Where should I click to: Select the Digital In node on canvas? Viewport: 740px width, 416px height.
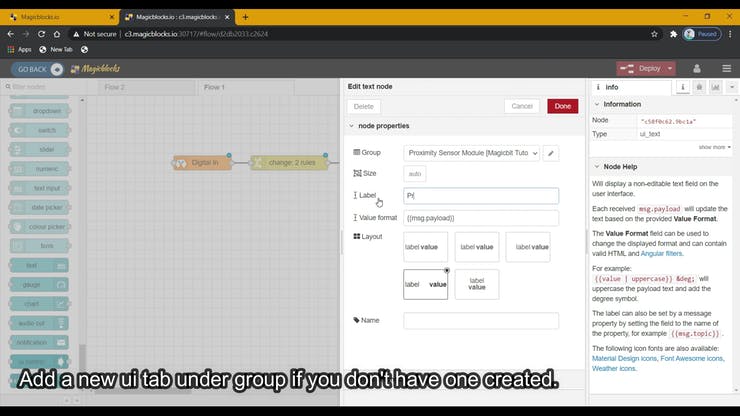tap(202, 163)
